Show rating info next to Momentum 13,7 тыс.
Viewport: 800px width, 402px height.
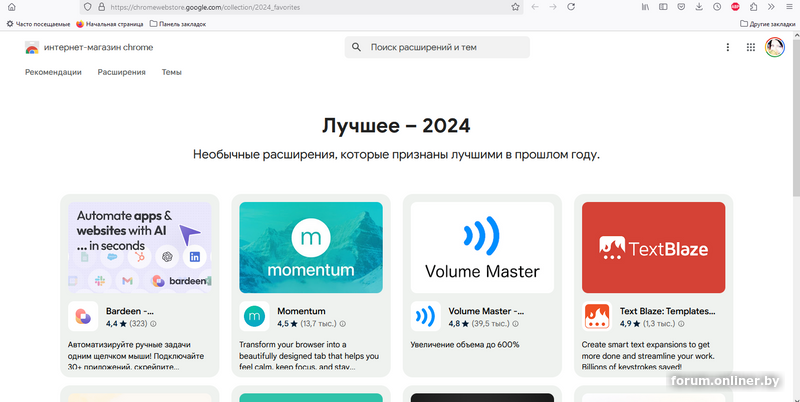[x=343, y=324]
